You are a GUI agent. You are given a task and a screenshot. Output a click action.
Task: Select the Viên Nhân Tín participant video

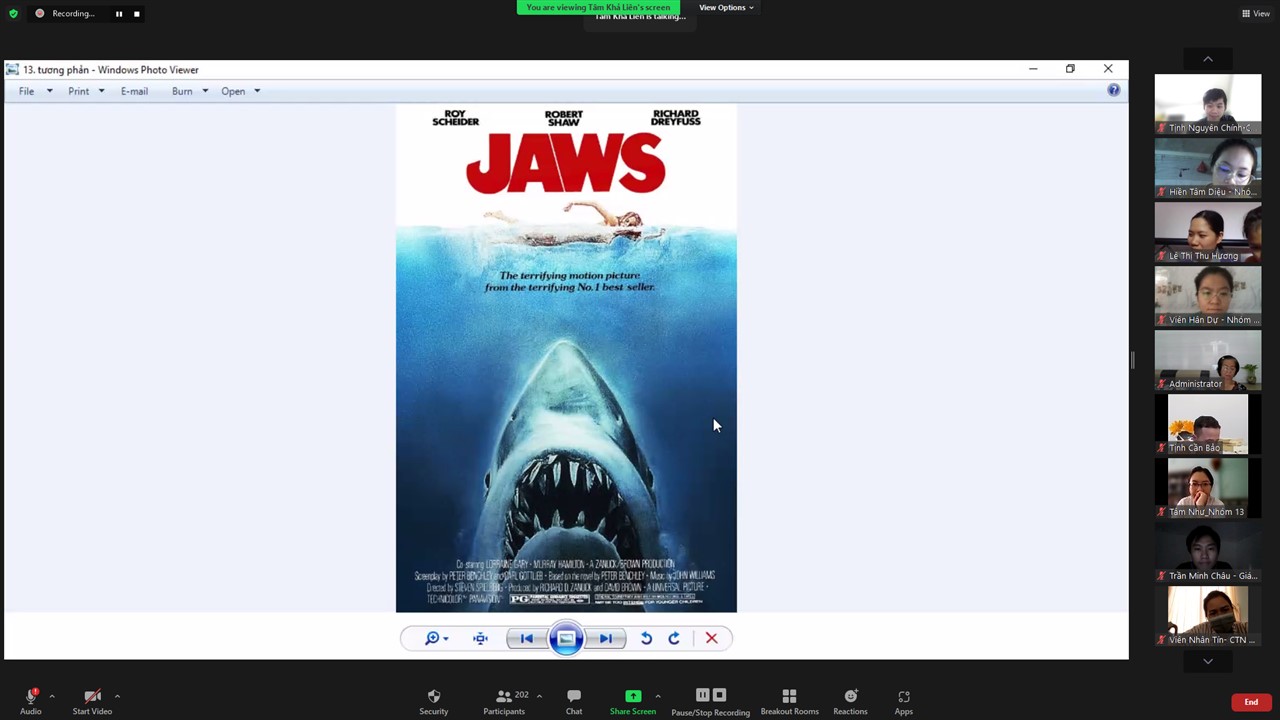pyautogui.click(x=1208, y=616)
